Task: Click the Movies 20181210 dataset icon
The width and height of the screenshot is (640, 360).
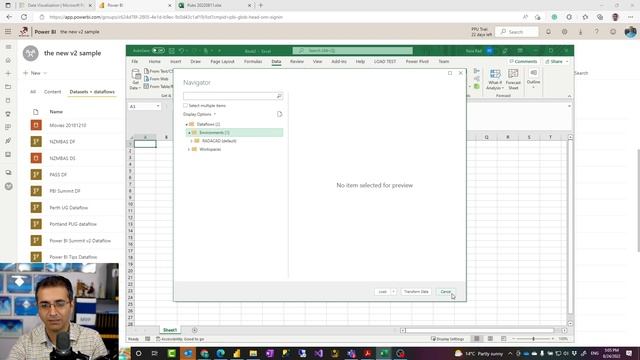Action: (36, 125)
